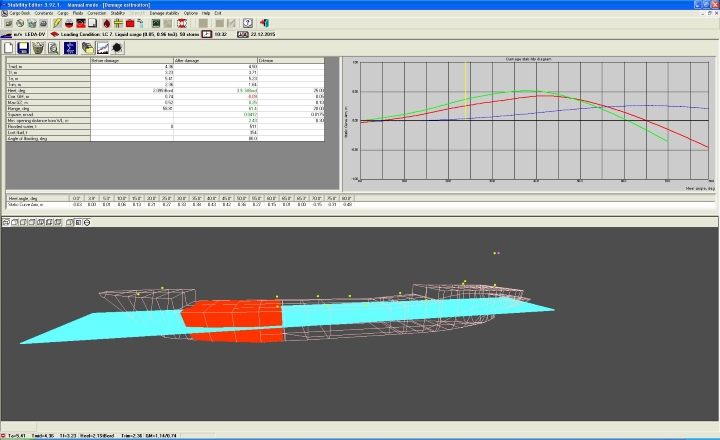Open the Options menu

pos(191,13)
